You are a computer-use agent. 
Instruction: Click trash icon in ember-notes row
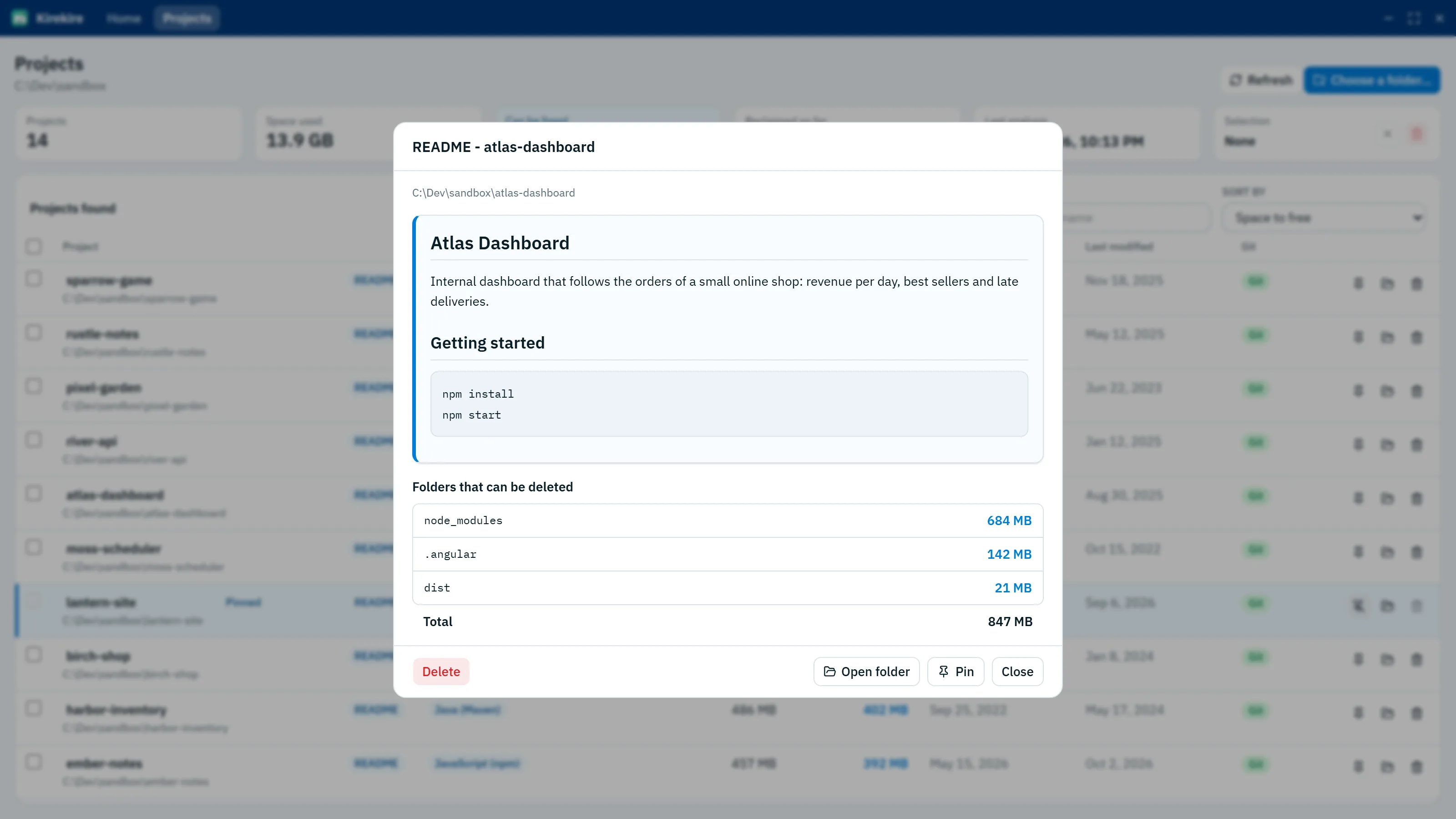point(1416,766)
